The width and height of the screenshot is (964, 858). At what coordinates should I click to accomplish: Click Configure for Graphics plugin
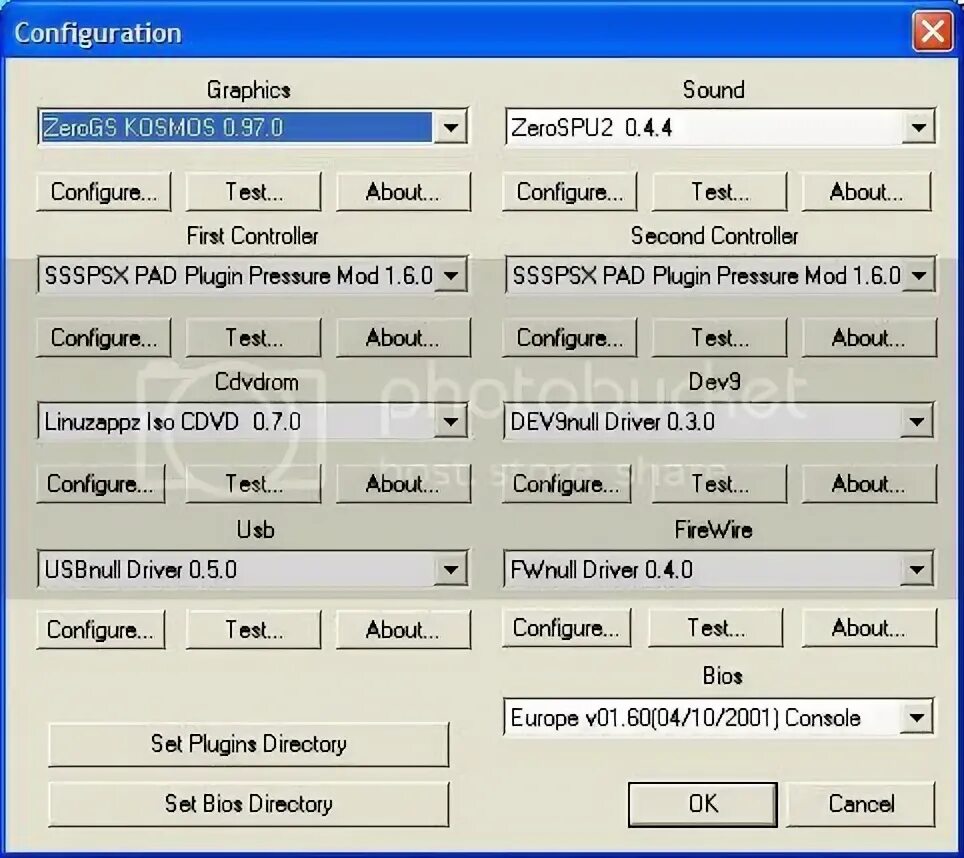coord(103,192)
